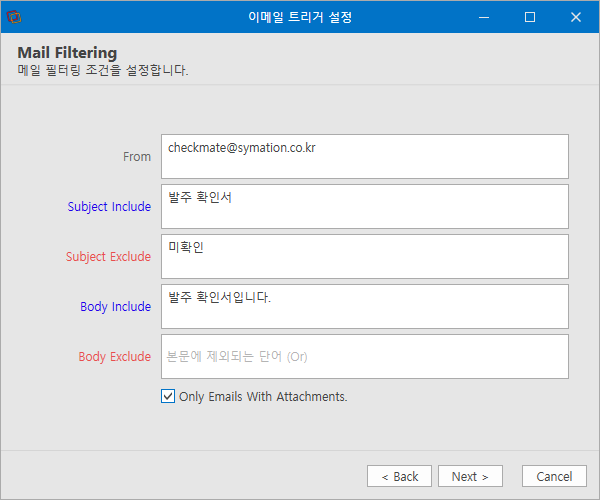Viewport: 600px width, 500px height.
Task: Select the Subject Include label
Action: (109, 207)
